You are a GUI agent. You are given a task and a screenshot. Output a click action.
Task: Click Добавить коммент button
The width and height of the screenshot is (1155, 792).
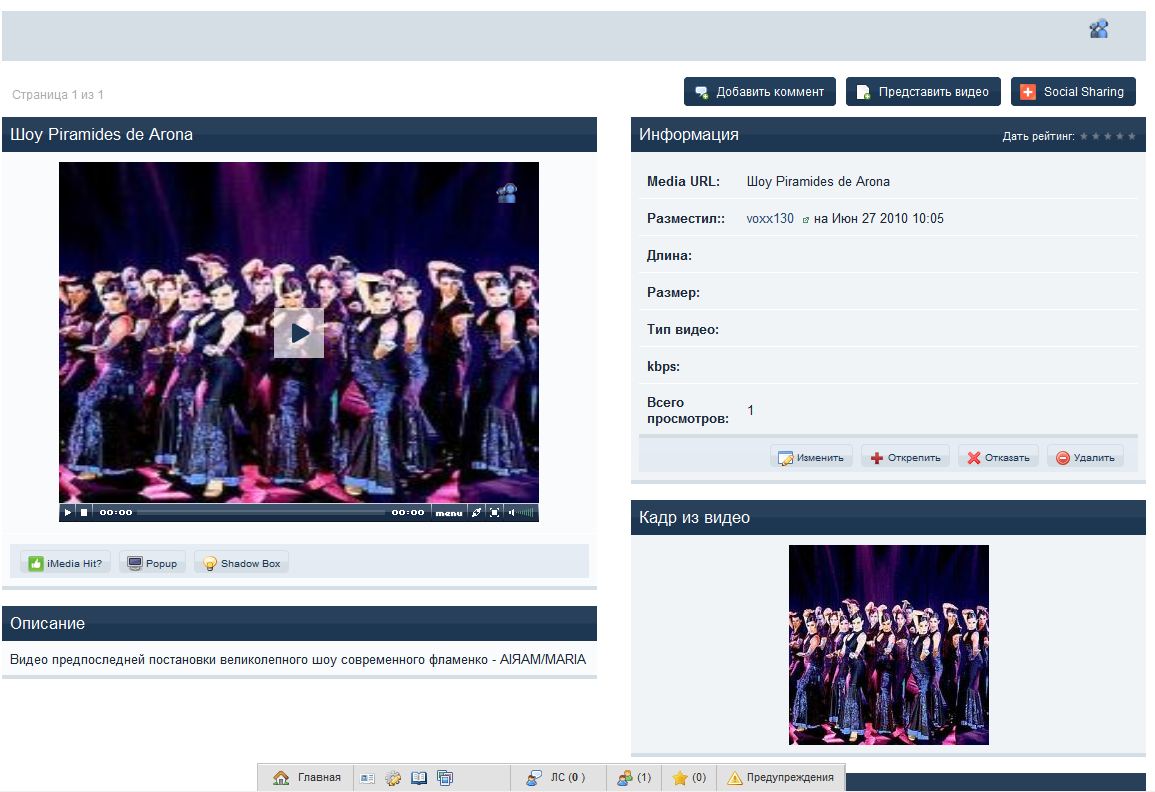coord(760,92)
